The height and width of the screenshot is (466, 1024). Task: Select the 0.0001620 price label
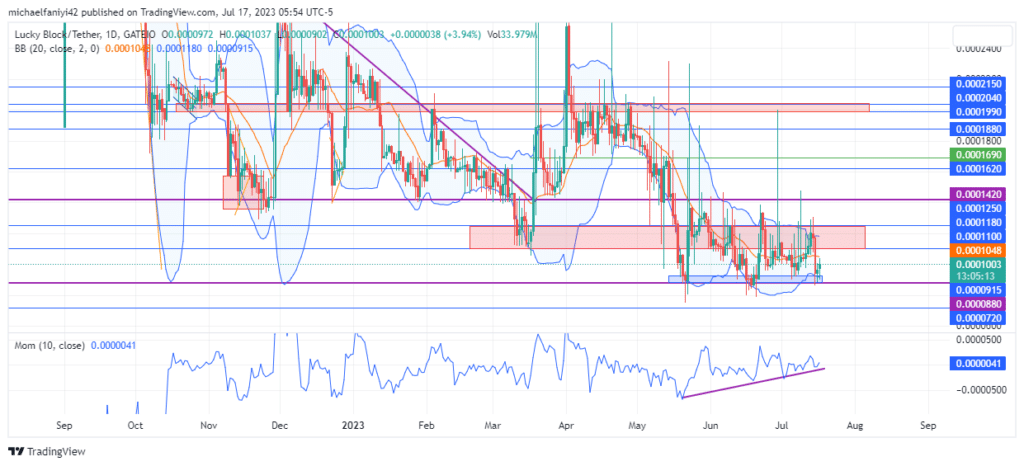coord(977,168)
